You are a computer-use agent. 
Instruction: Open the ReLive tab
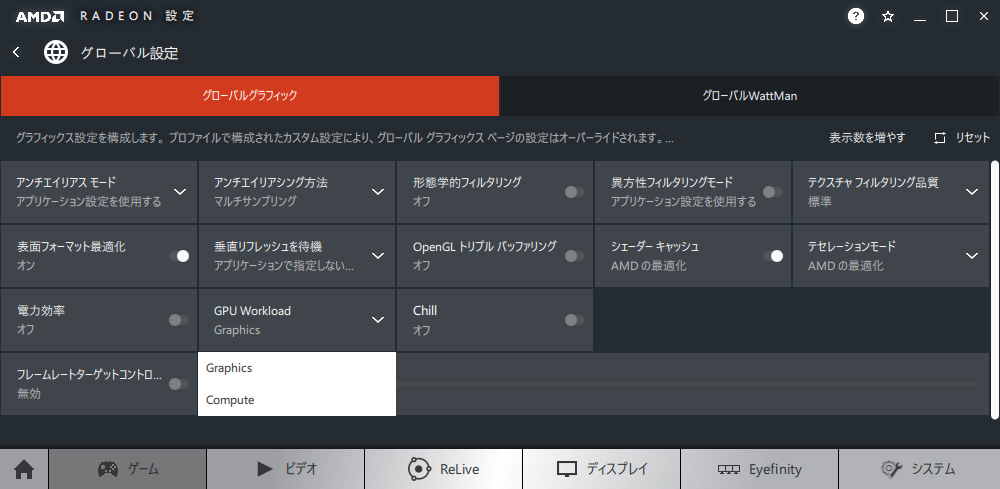443,469
